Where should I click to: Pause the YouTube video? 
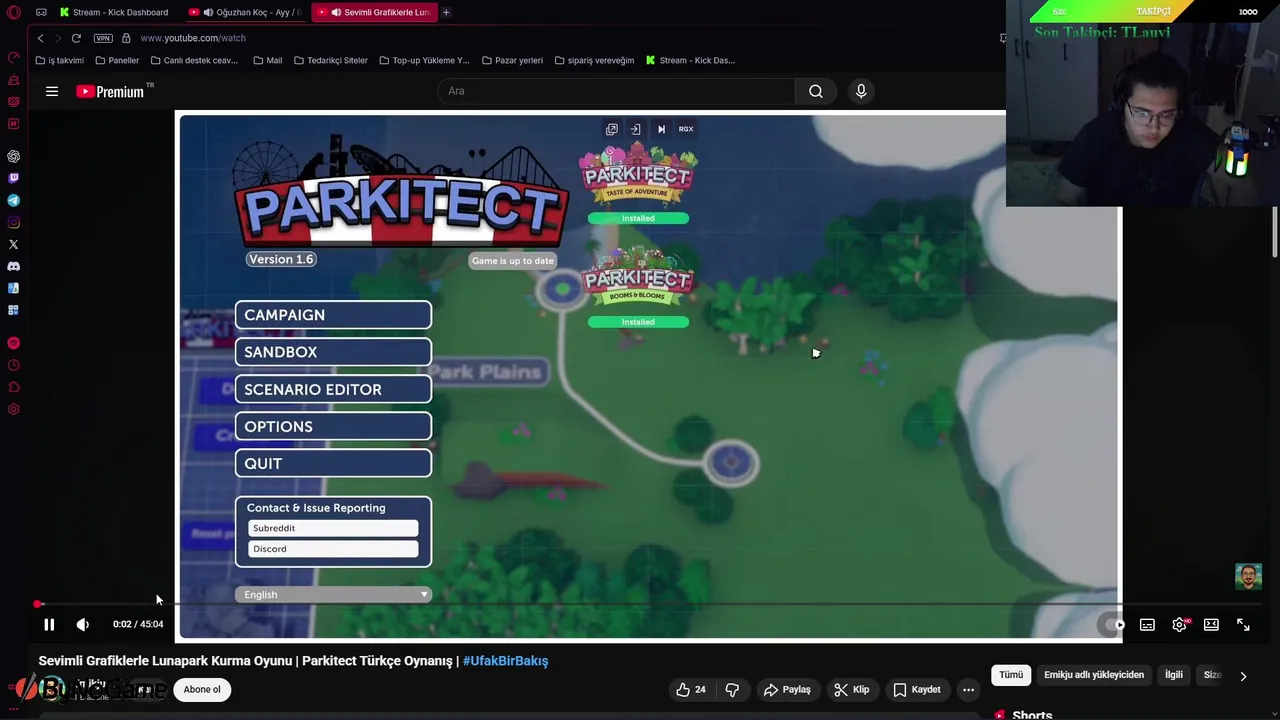coord(49,624)
